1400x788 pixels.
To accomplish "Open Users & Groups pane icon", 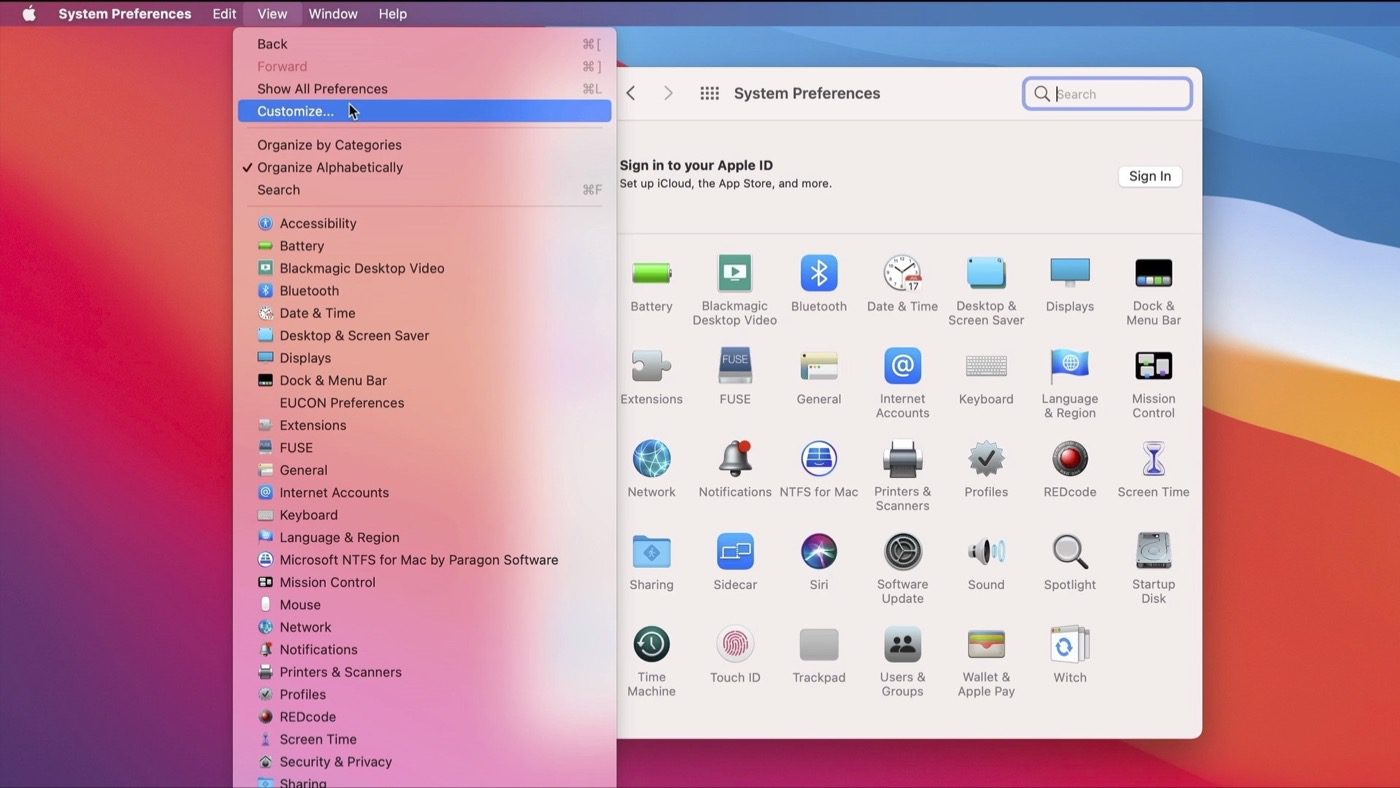I will (x=902, y=645).
